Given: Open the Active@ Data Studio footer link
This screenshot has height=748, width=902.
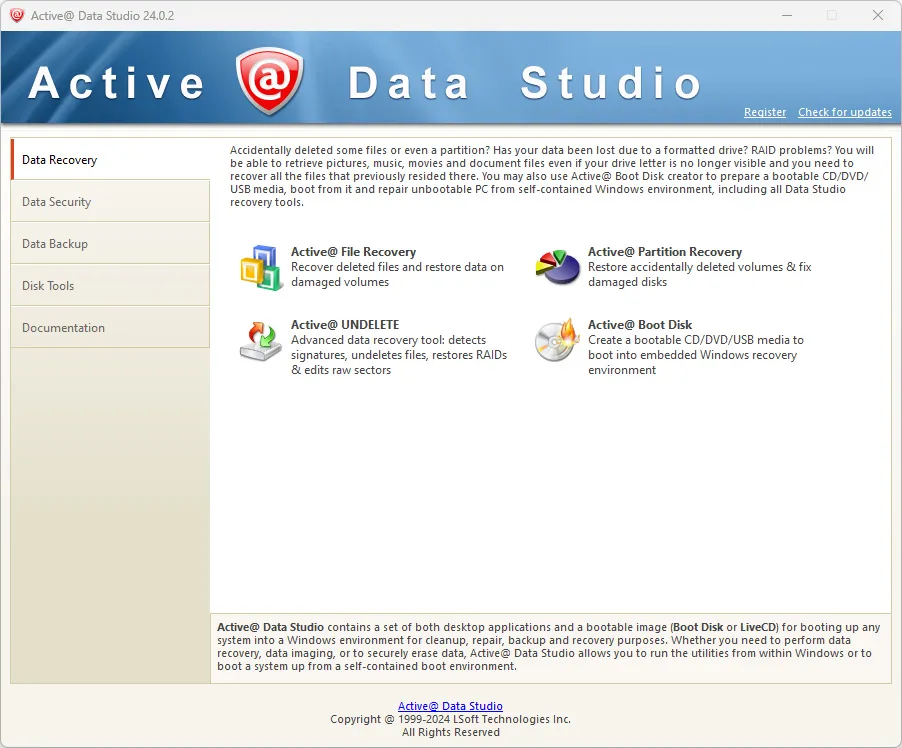Looking at the screenshot, I should tap(450, 706).
